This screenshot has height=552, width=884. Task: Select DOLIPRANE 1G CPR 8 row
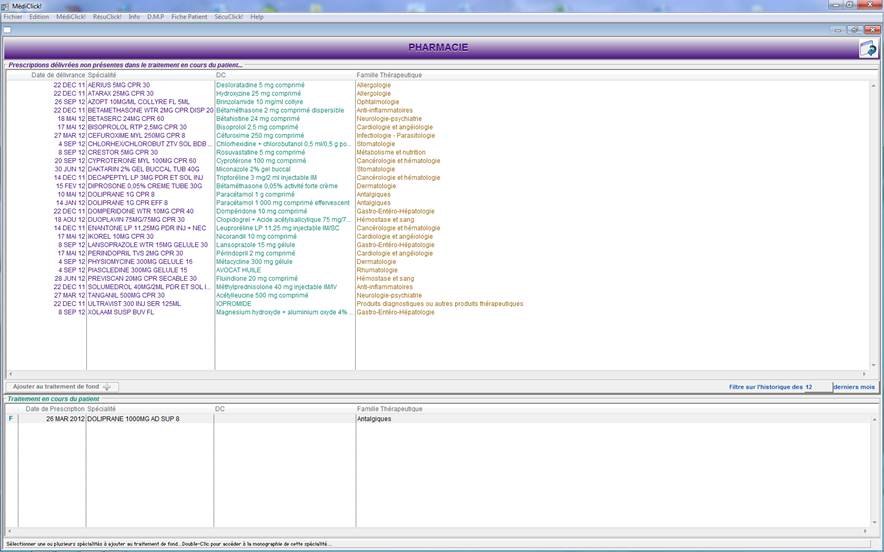tap(437, 195)
